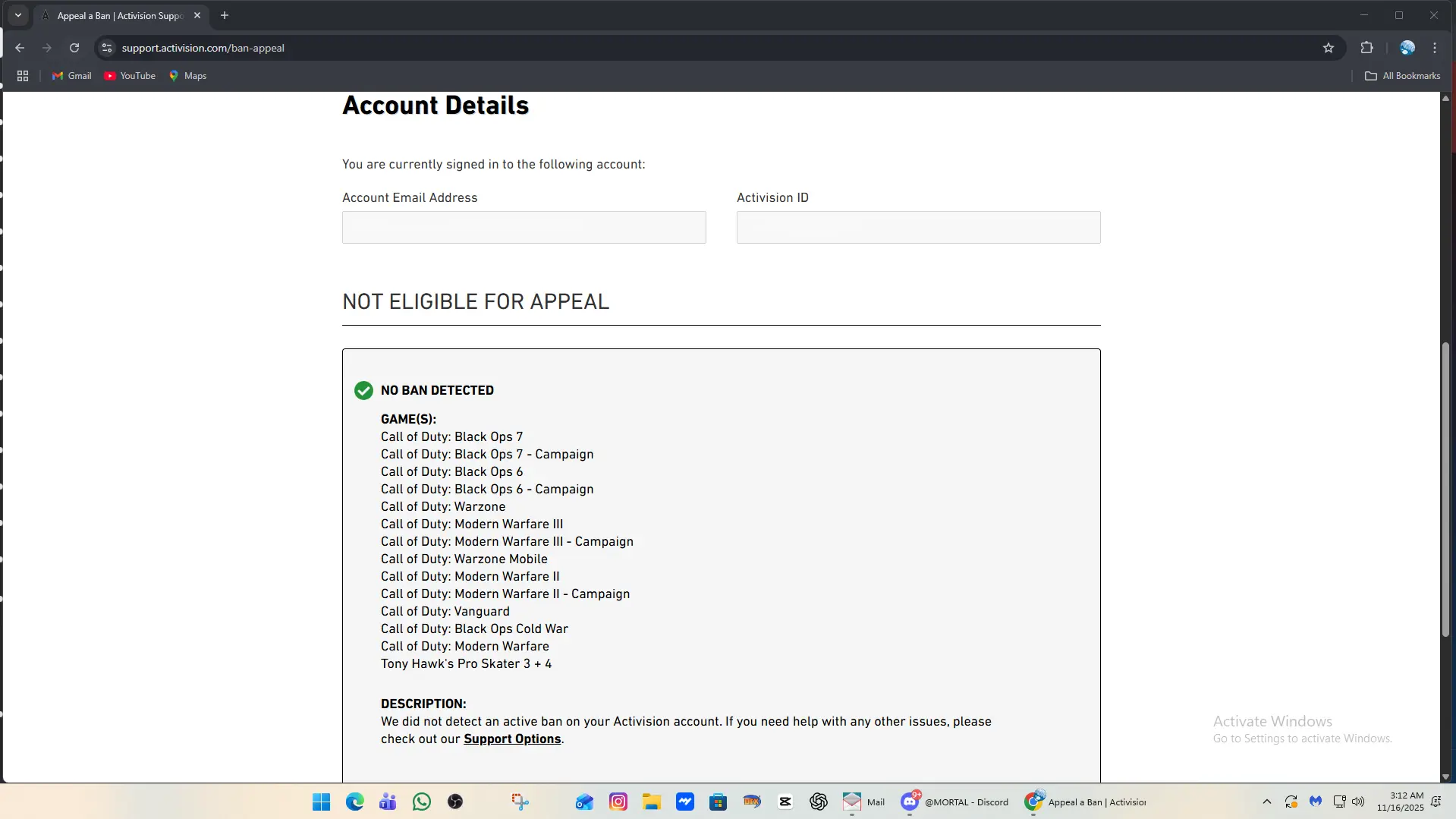Launch Instagram from the taskbar
The height and width of the screenshot is (819, 1456).
click(618, 802)
